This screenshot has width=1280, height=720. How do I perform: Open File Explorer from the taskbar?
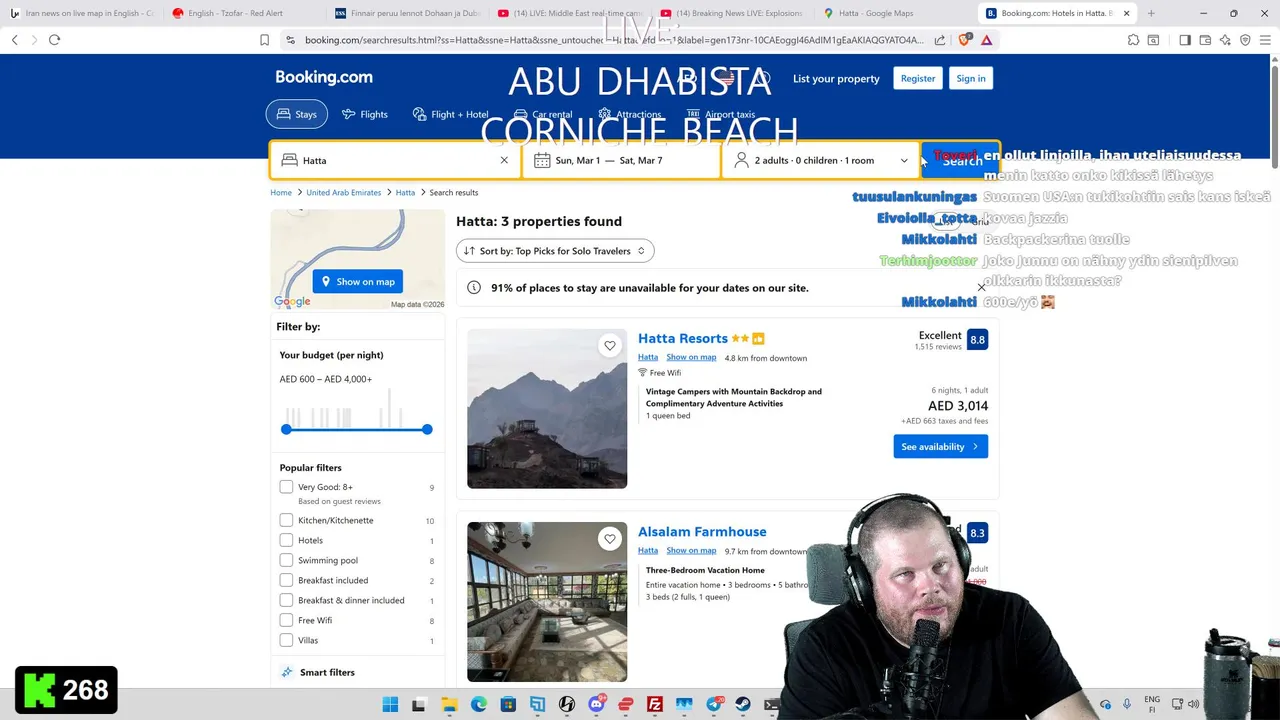(449, 704)
